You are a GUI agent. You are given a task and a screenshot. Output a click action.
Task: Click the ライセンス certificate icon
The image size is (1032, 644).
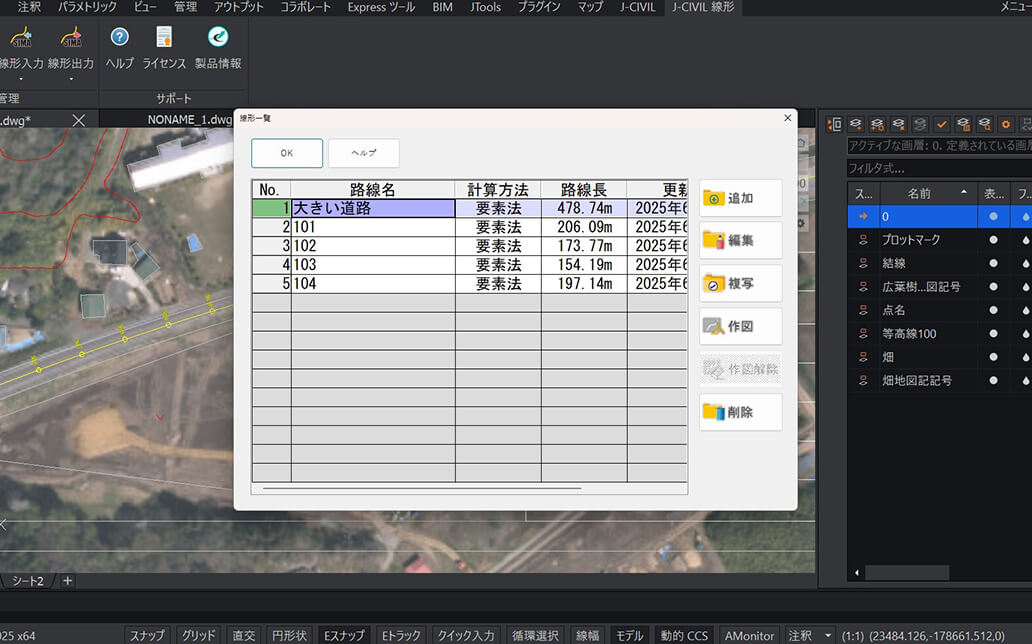pos(164,38)
